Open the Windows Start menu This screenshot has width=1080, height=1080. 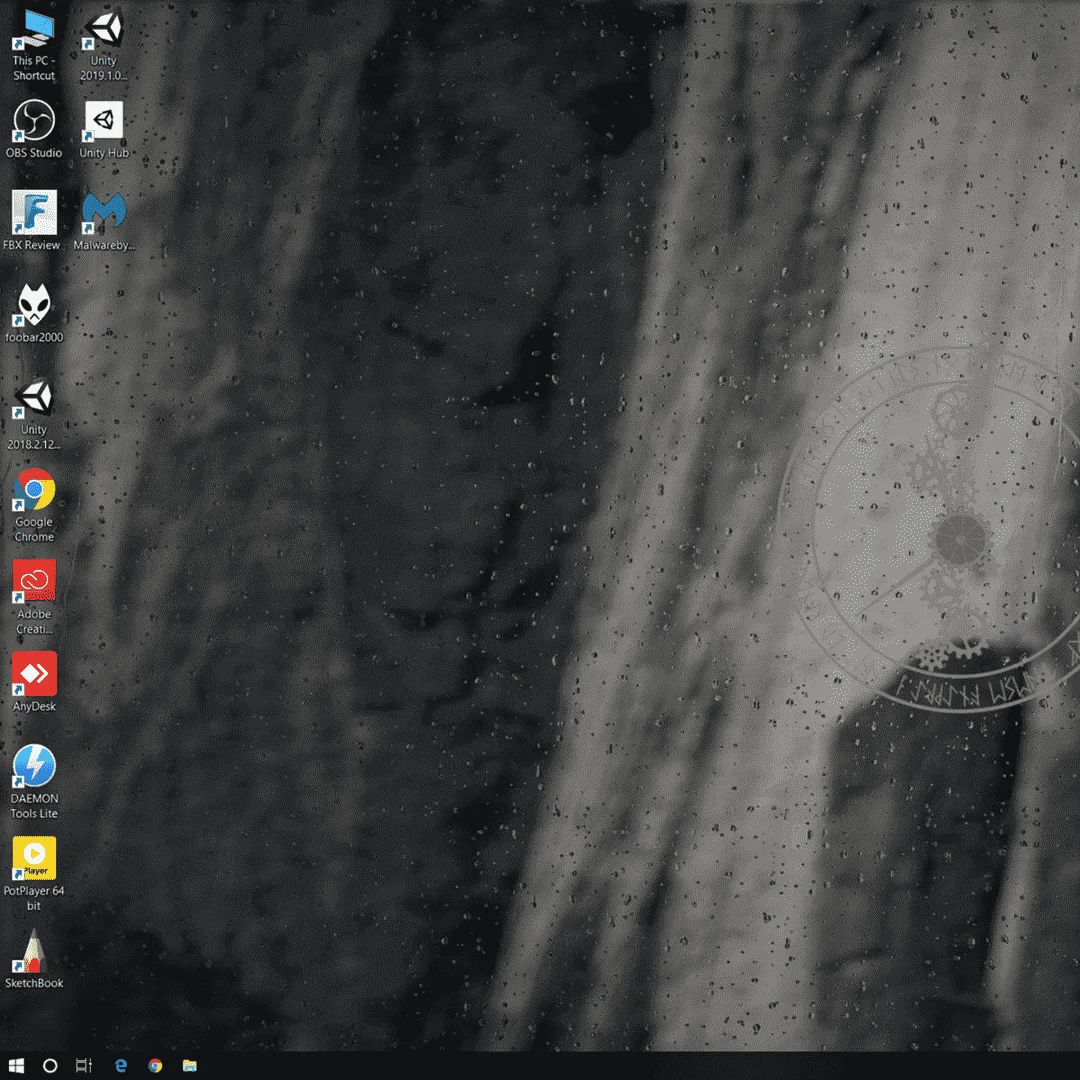coord(16,1066)
